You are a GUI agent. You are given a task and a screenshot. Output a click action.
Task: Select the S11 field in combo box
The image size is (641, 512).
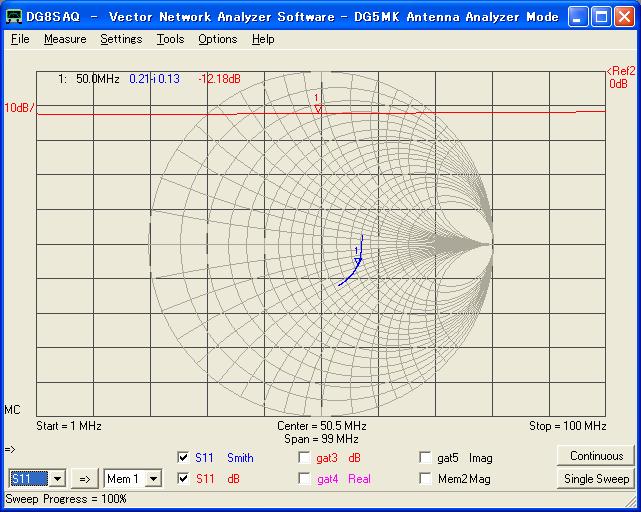point(28,478)
